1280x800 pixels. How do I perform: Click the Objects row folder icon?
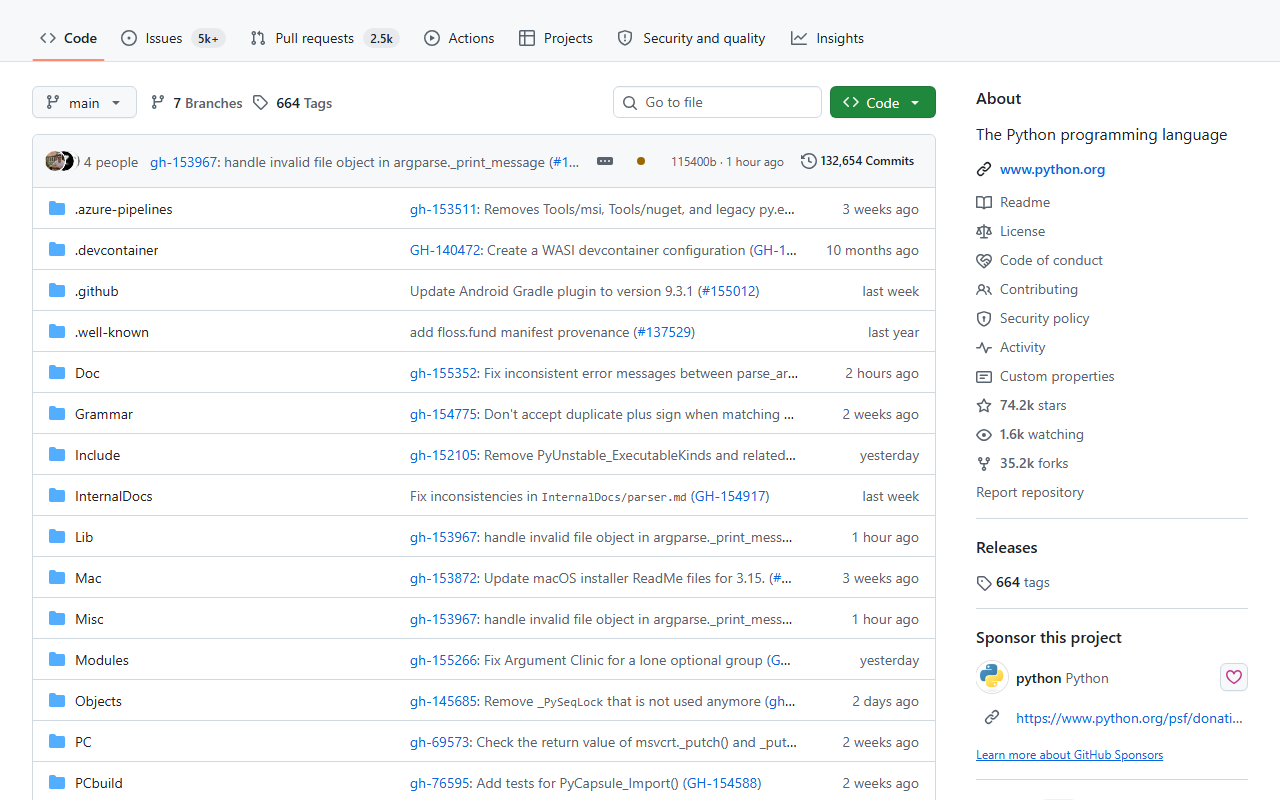pyautogui.click(x=57, y=701)
